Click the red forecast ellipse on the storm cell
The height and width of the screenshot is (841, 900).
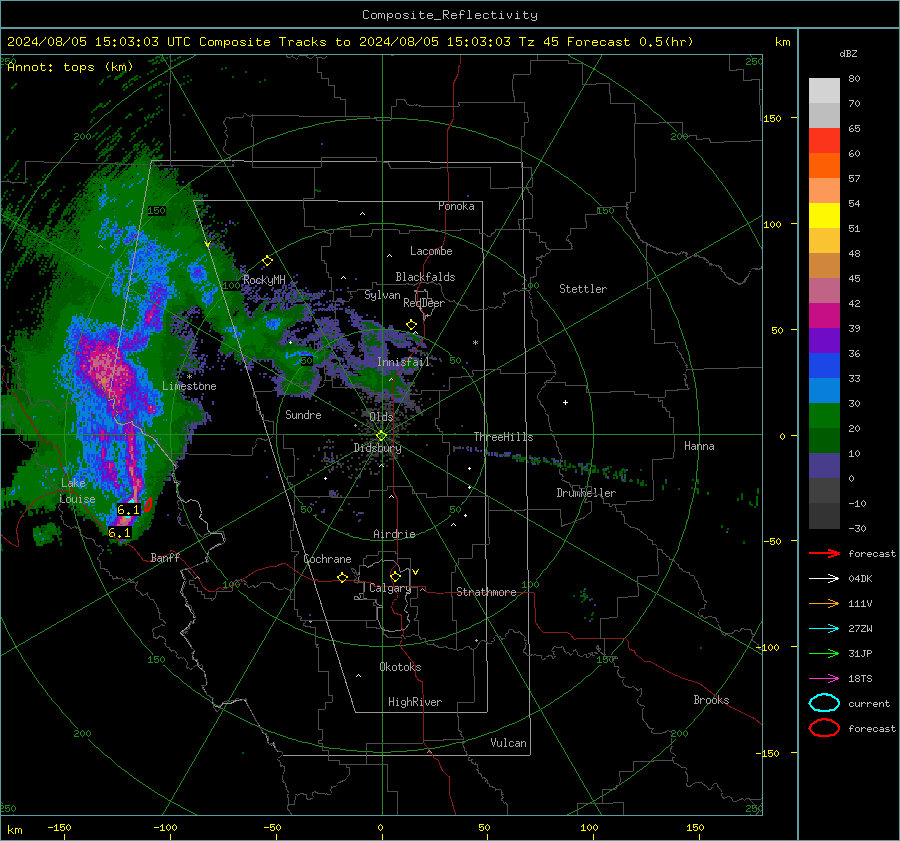[x=148, y=505]
